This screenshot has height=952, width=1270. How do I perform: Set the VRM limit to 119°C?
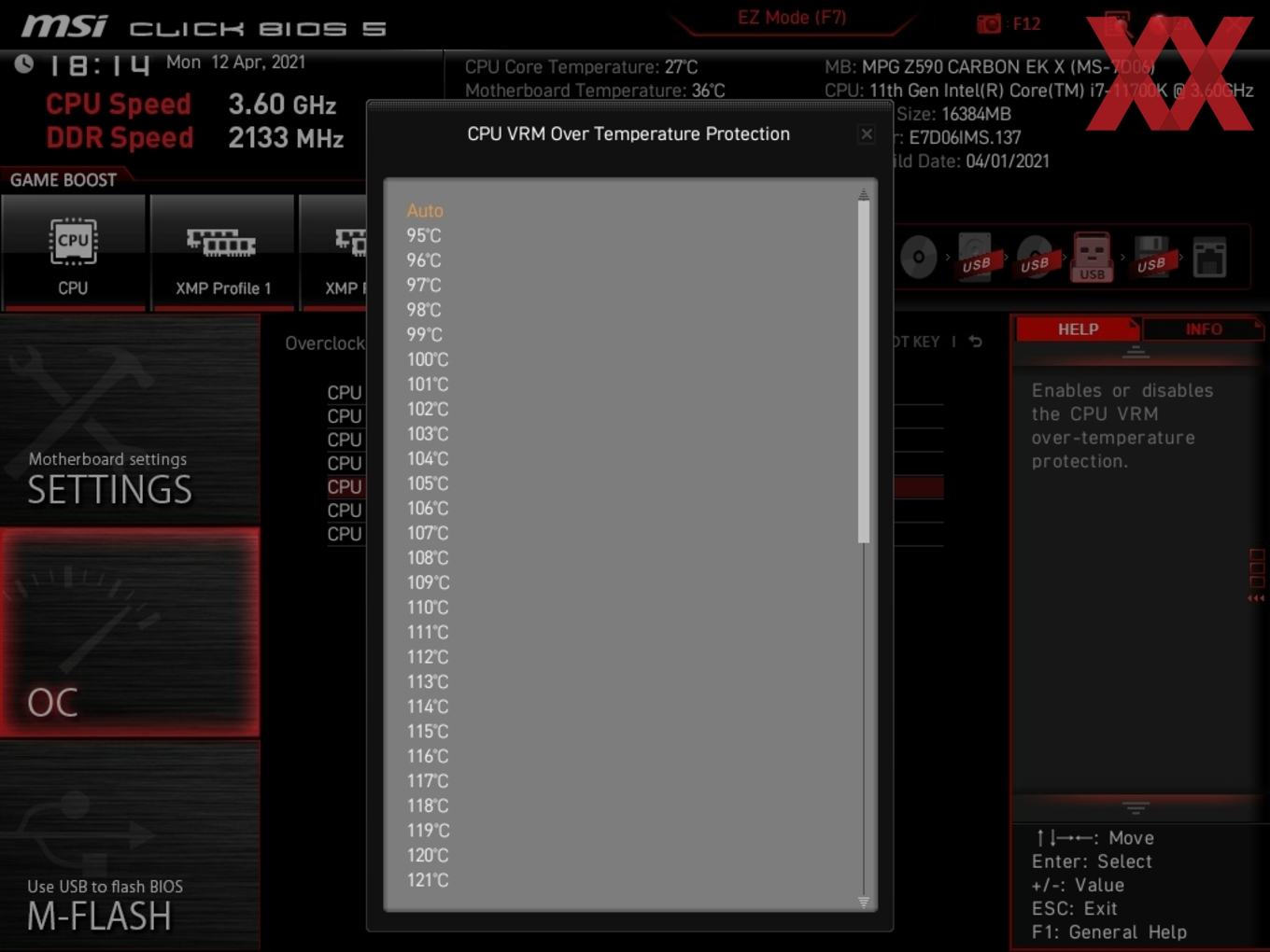[x=428, y=831]
